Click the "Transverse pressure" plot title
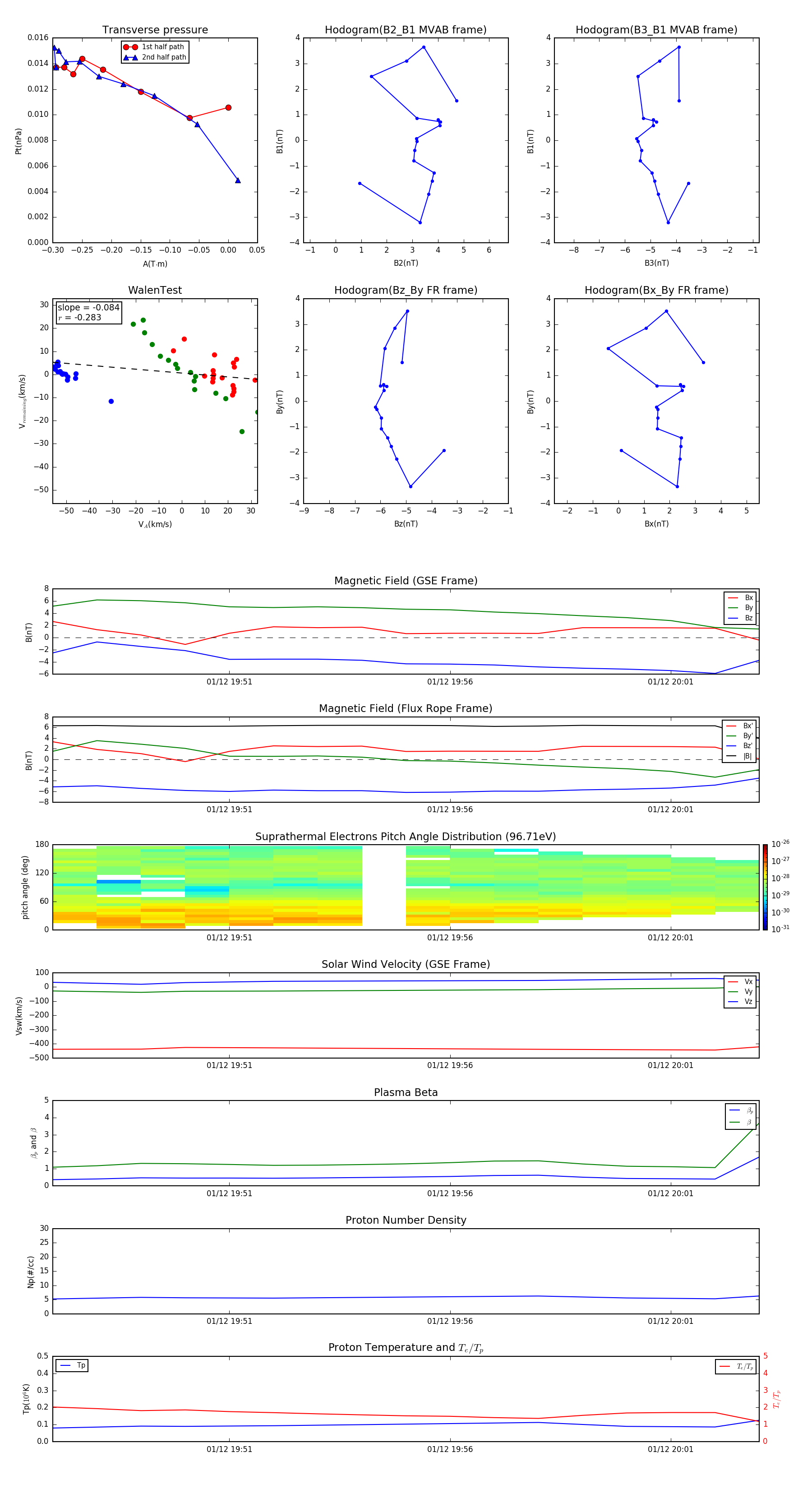This screenshot has width=812, height=1489. click(x=155, y=30)
